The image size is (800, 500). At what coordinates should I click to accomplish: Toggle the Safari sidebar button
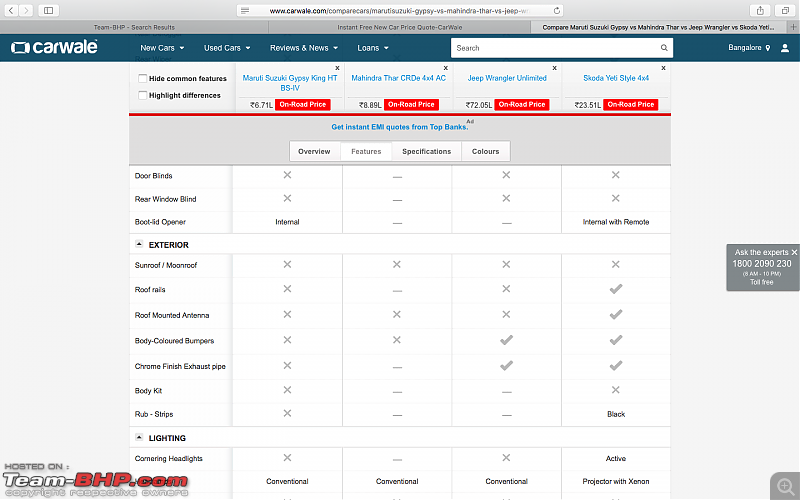click(48, 10)
